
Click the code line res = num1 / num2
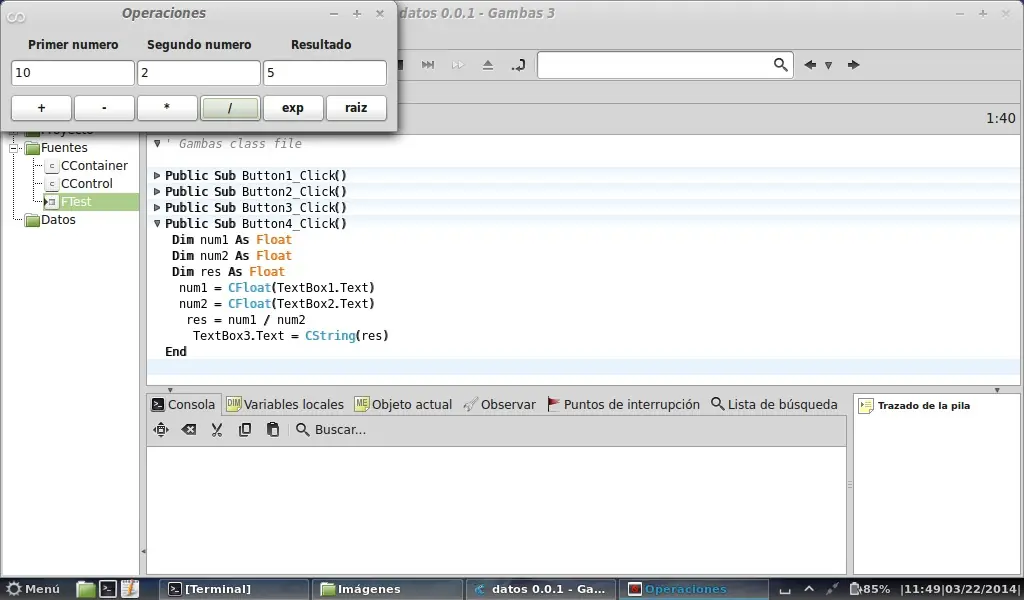(246, 320)
